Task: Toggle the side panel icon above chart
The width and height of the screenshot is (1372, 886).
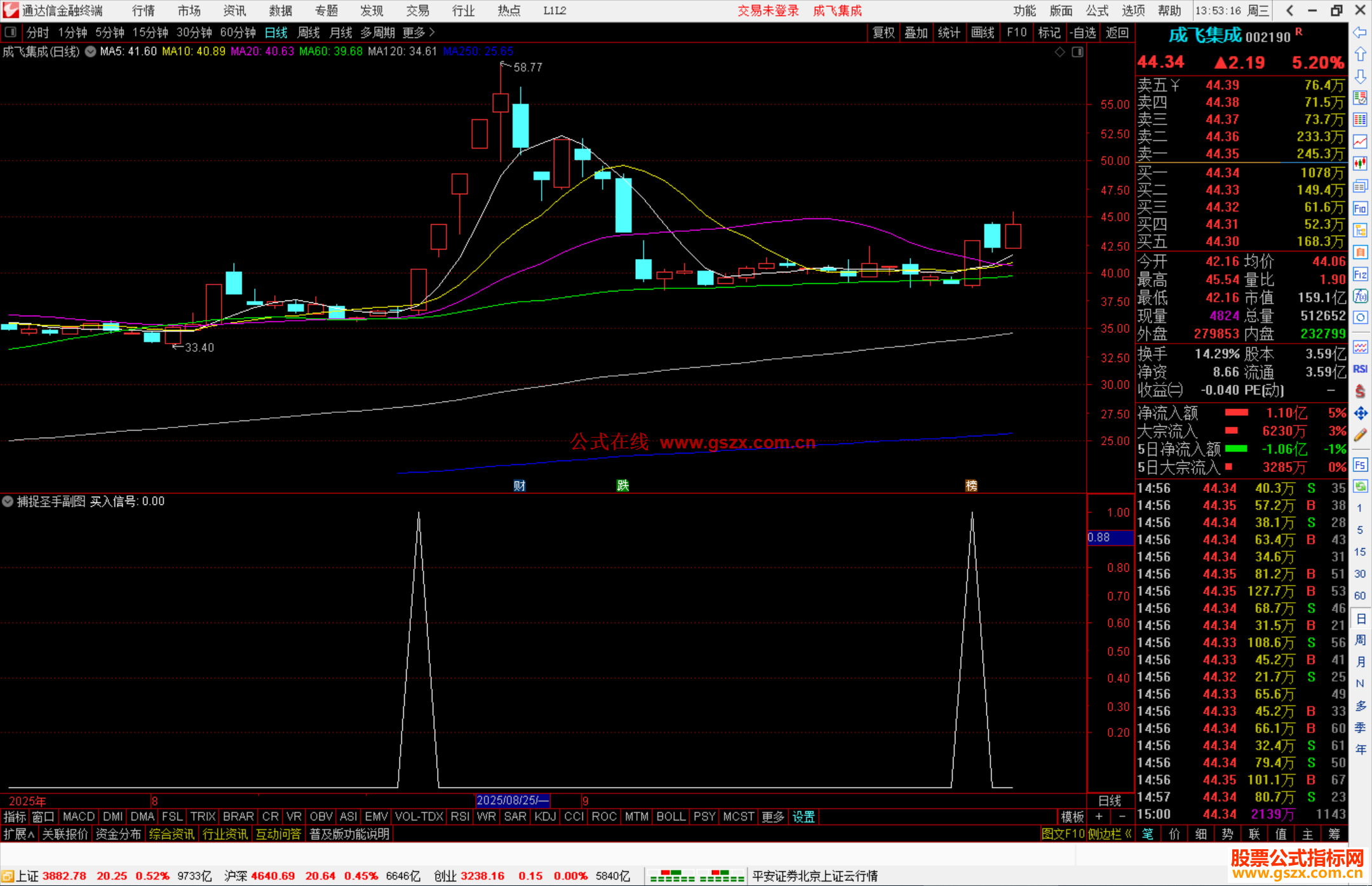Action: (x=1078, y=52)
